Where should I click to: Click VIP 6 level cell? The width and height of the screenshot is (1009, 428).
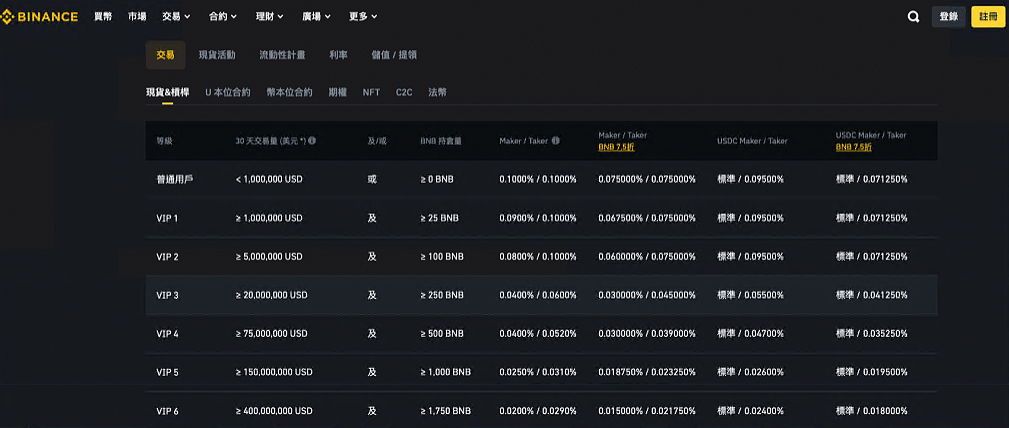point(167,411)
